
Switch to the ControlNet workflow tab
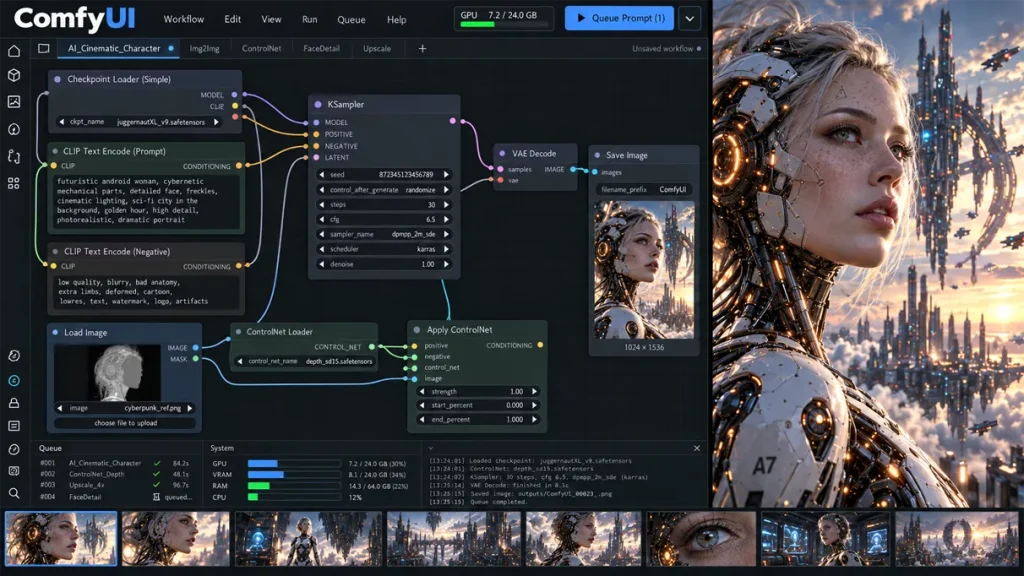(x=261, y=48)
